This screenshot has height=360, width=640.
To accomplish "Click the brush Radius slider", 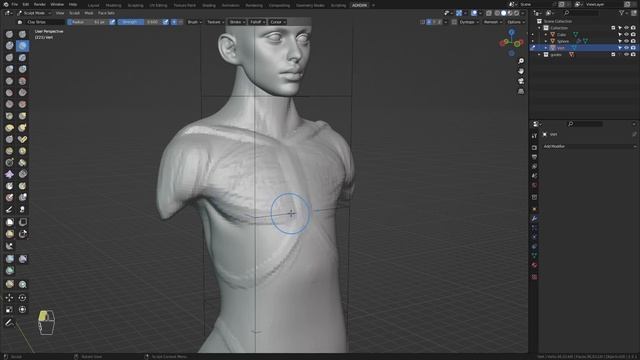I will [88, 22].
